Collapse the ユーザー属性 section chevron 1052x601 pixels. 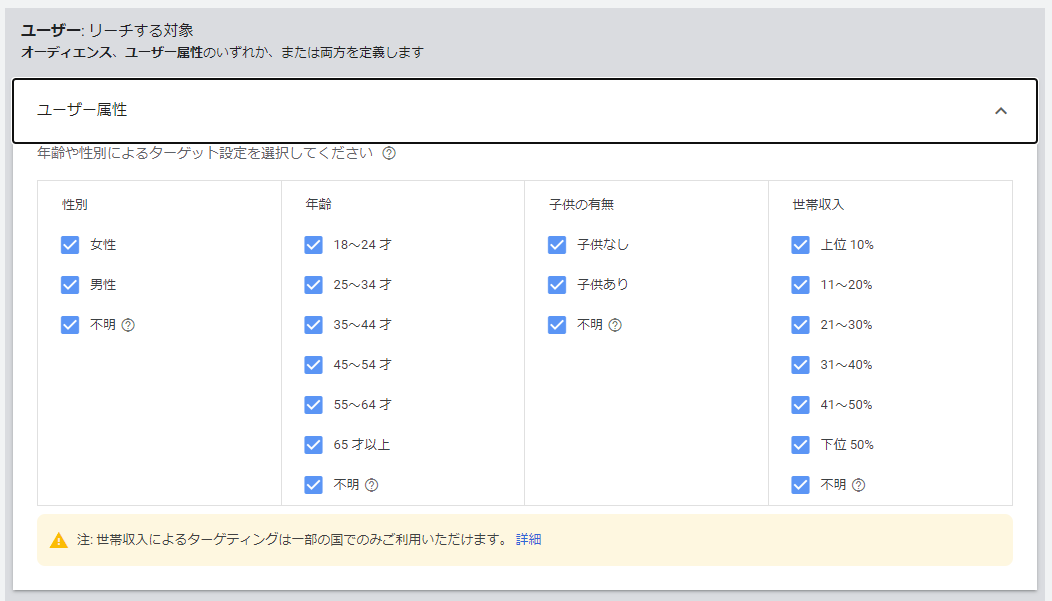(1000, 111)
